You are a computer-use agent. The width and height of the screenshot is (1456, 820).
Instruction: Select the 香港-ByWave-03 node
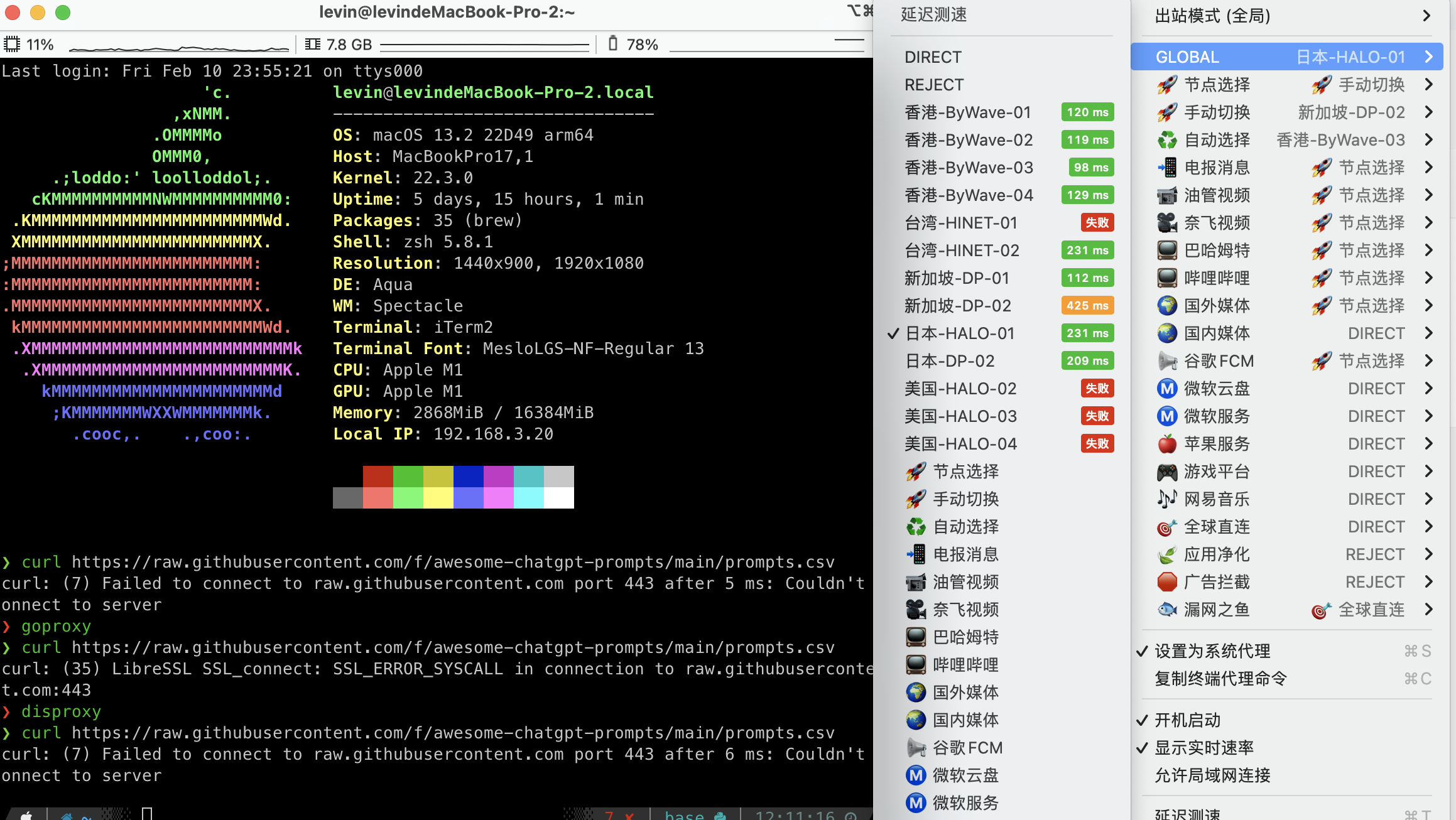[x=969, y=168]
